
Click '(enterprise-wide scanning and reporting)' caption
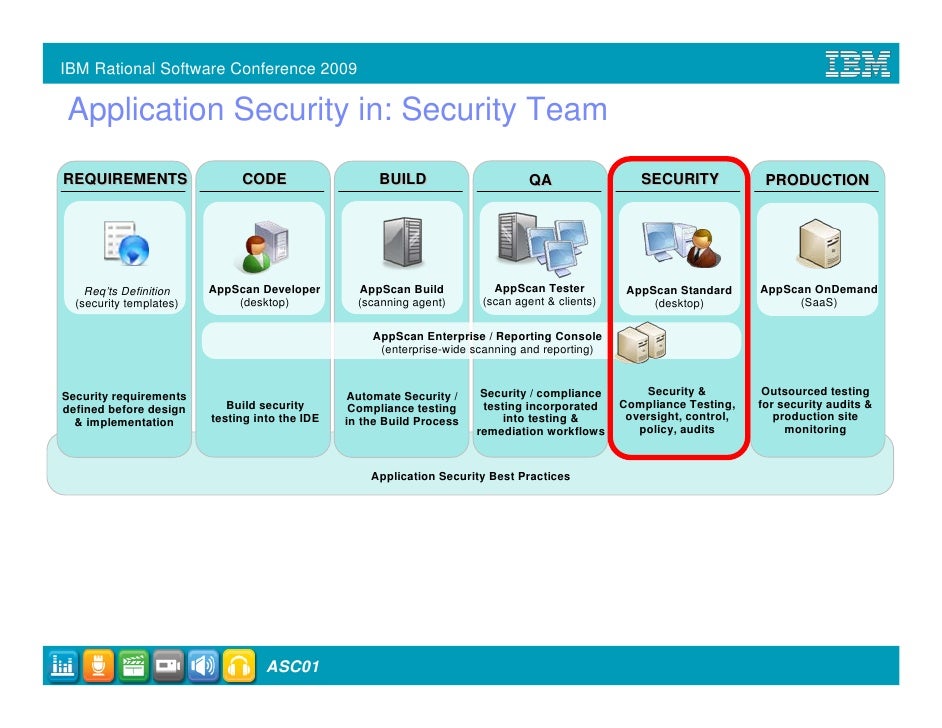point(487,350)
